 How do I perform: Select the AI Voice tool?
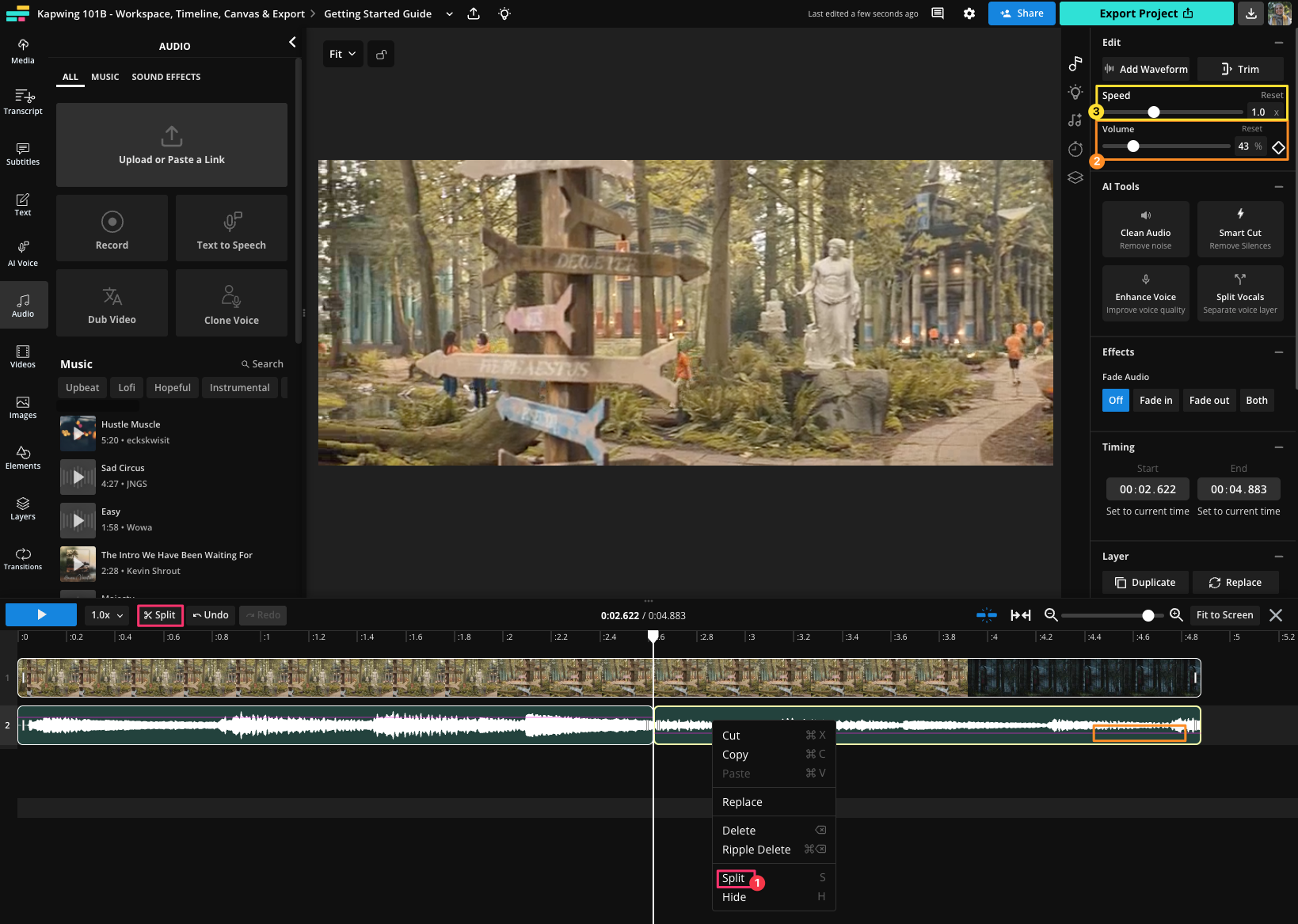pos(22,253)
